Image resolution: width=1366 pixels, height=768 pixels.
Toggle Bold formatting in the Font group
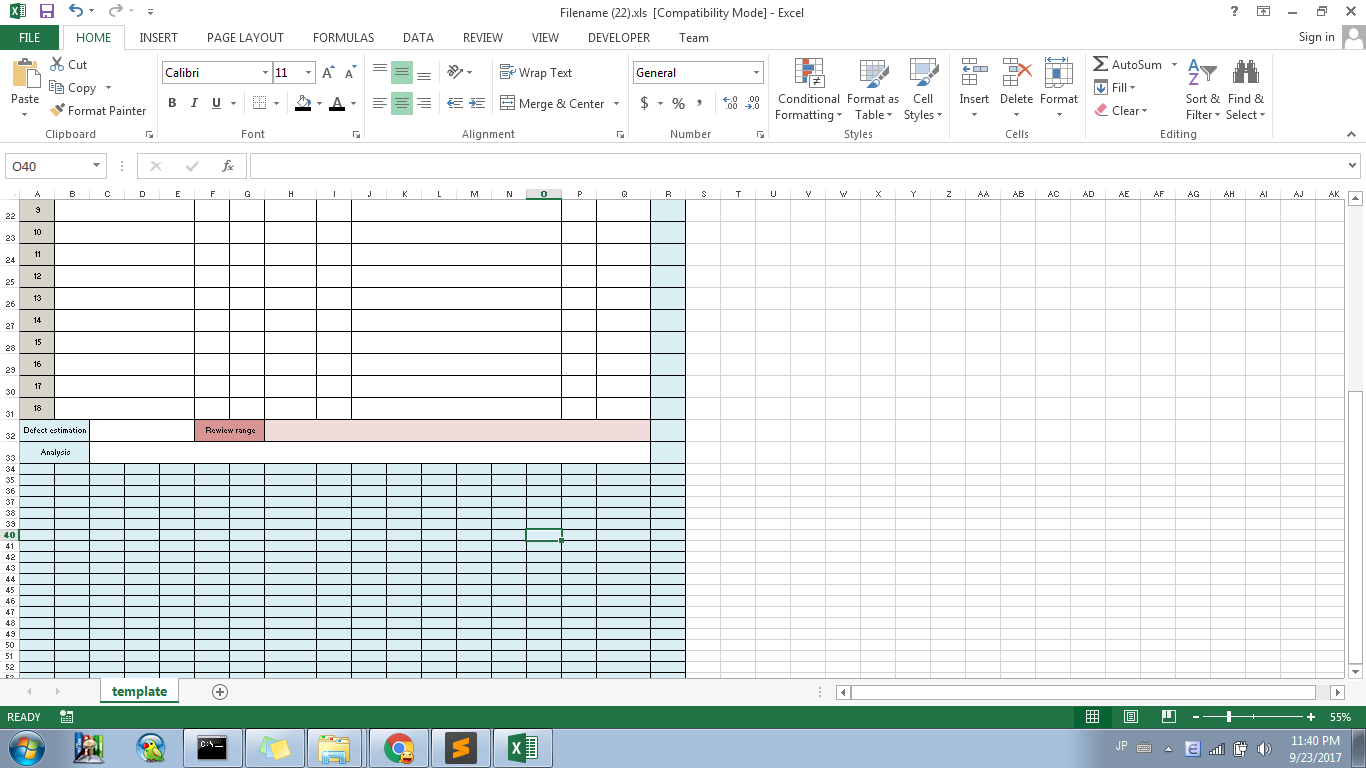point(171,103)
